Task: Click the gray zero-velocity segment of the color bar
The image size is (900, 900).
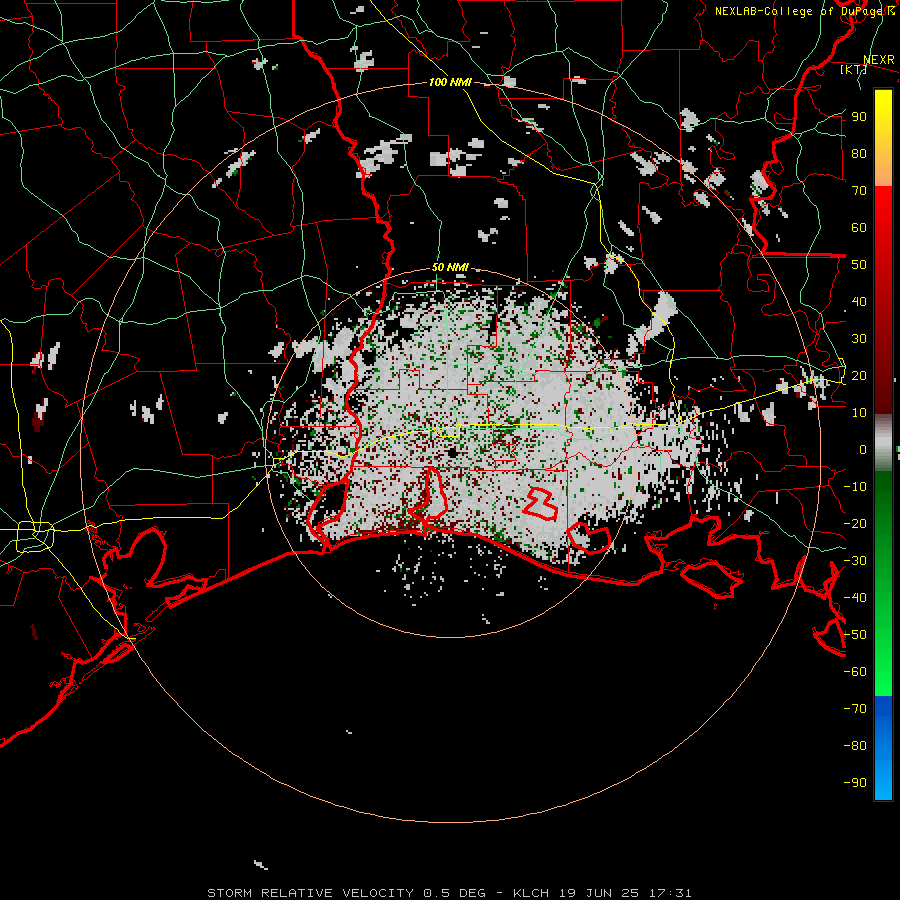Action: (883, 443)
